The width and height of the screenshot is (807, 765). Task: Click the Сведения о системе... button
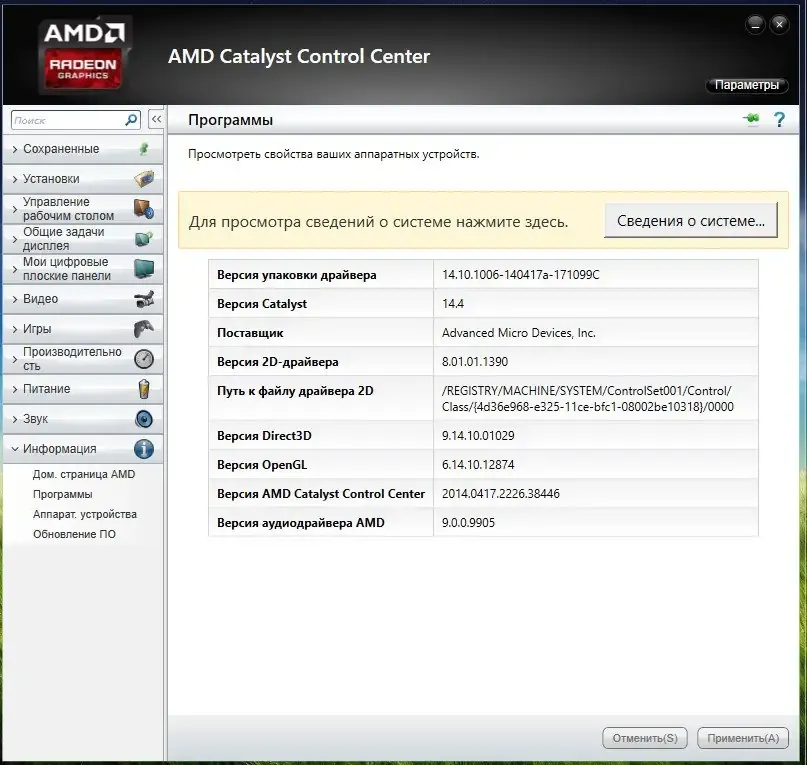[691, 220]
